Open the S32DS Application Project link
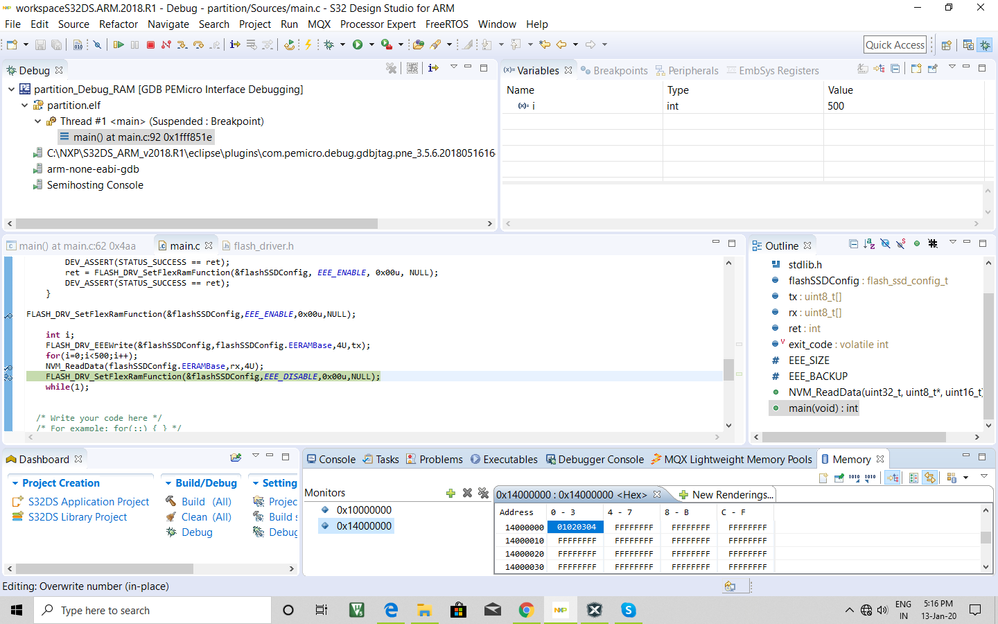The width and height of the screenshot is (998, 624). [x=88, y=502]
